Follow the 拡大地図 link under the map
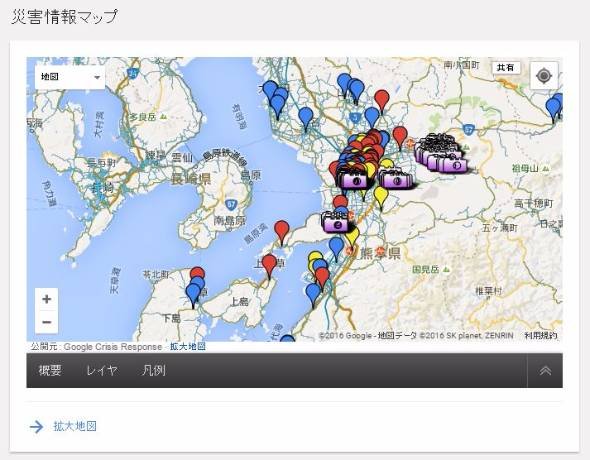 coord(188,346)
